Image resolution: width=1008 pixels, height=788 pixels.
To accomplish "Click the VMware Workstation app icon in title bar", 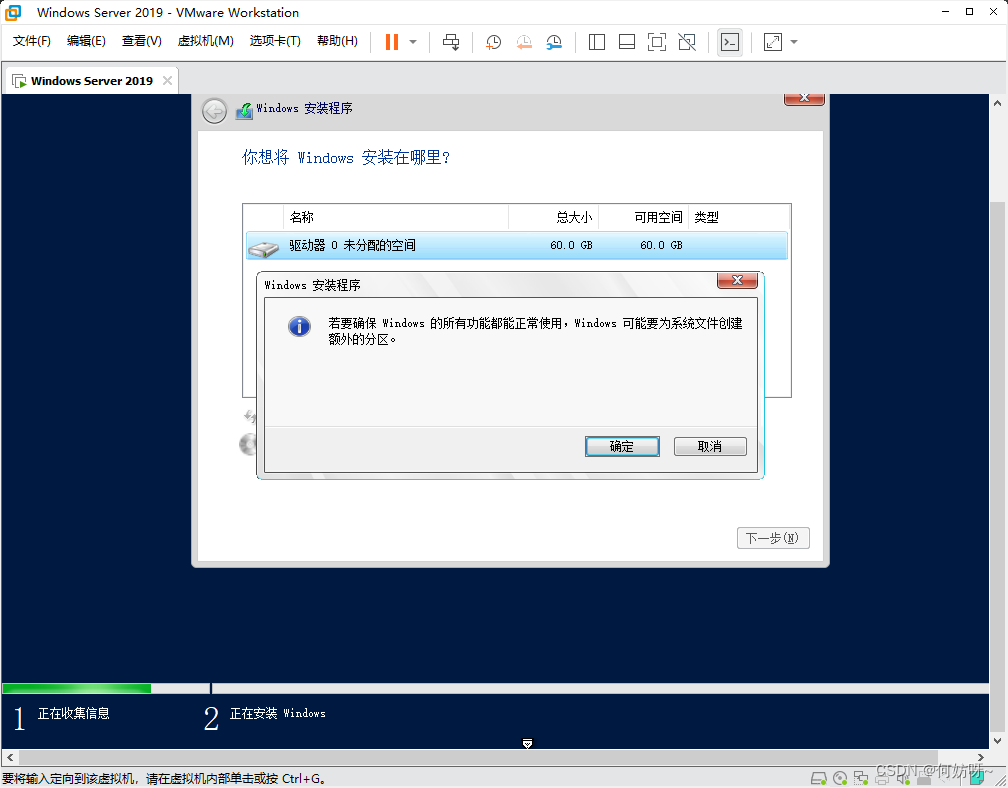I will point(13,12).
